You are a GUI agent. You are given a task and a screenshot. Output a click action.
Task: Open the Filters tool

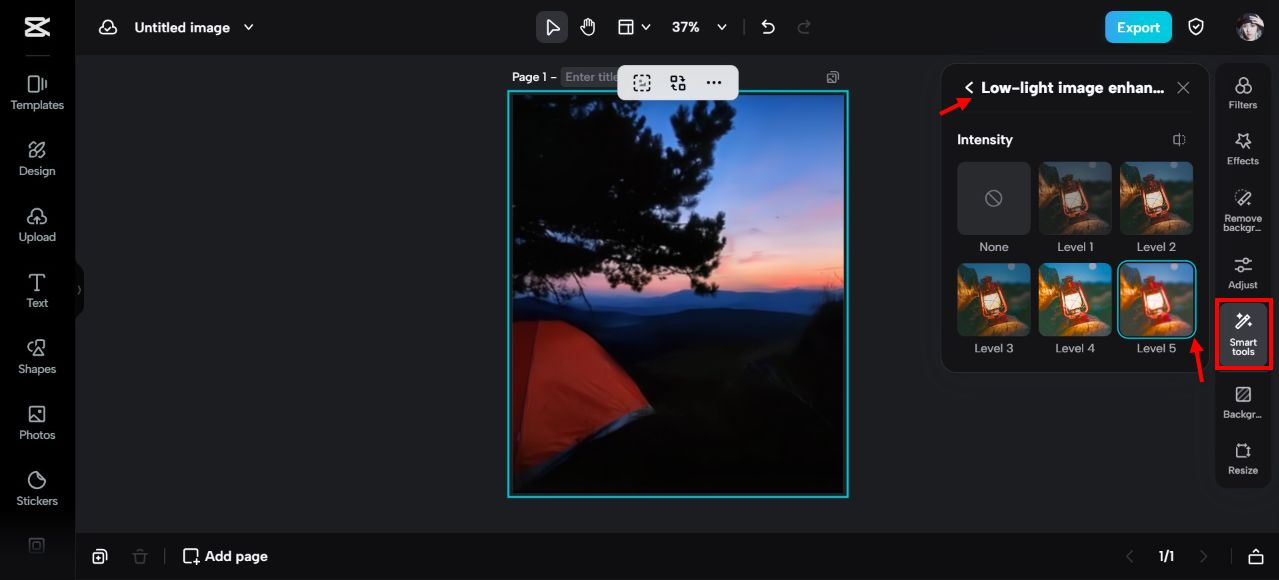(1243, 93)
